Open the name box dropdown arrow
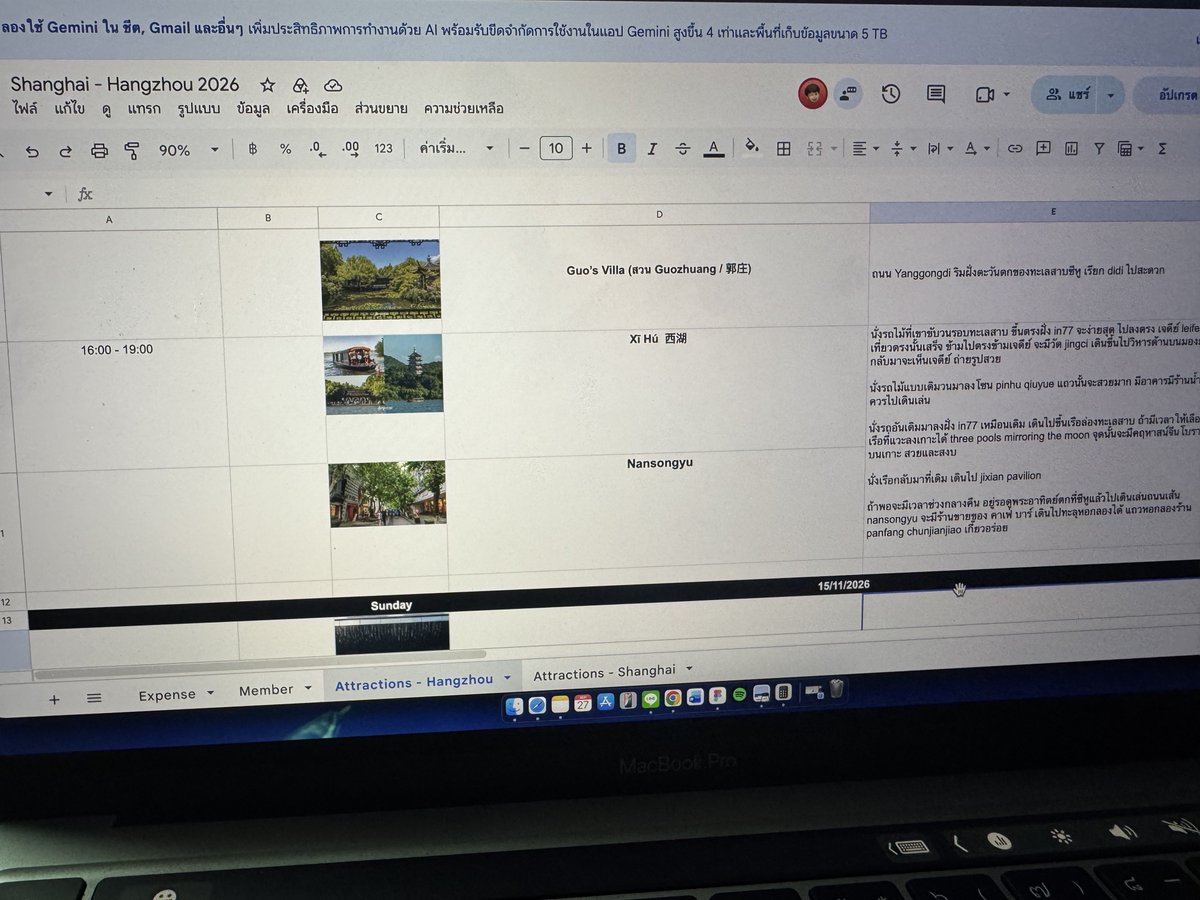 point(48,194)
